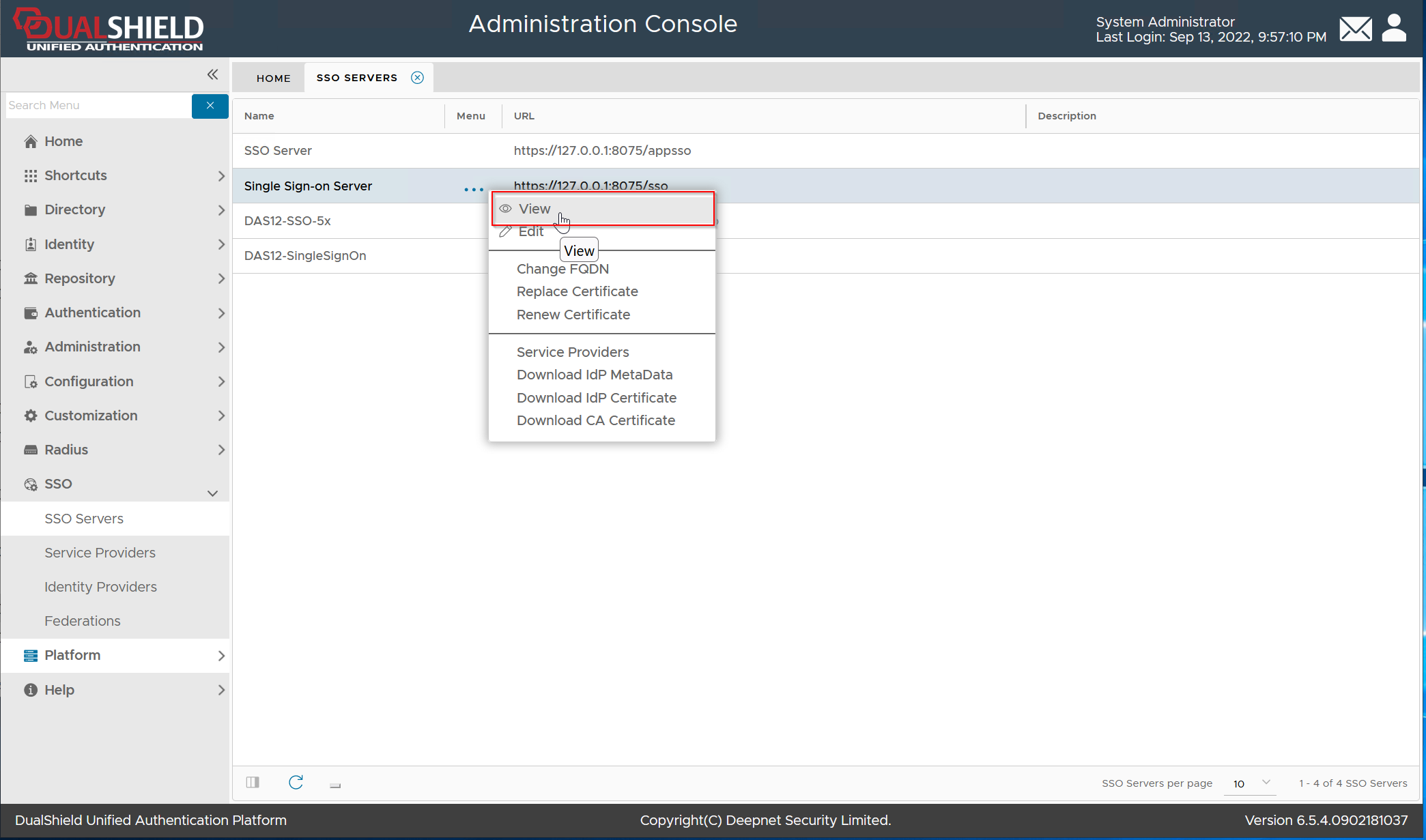Click the Search Menu input field
The width and height of the screenshot is (1426, 840).
click(x=98, y=106)
